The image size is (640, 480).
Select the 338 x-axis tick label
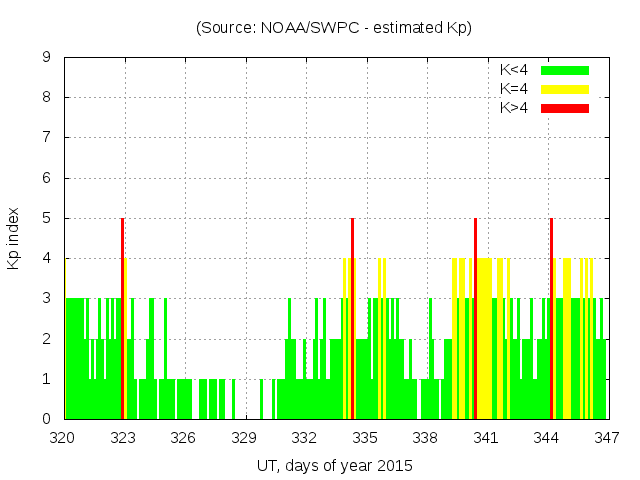425,437
